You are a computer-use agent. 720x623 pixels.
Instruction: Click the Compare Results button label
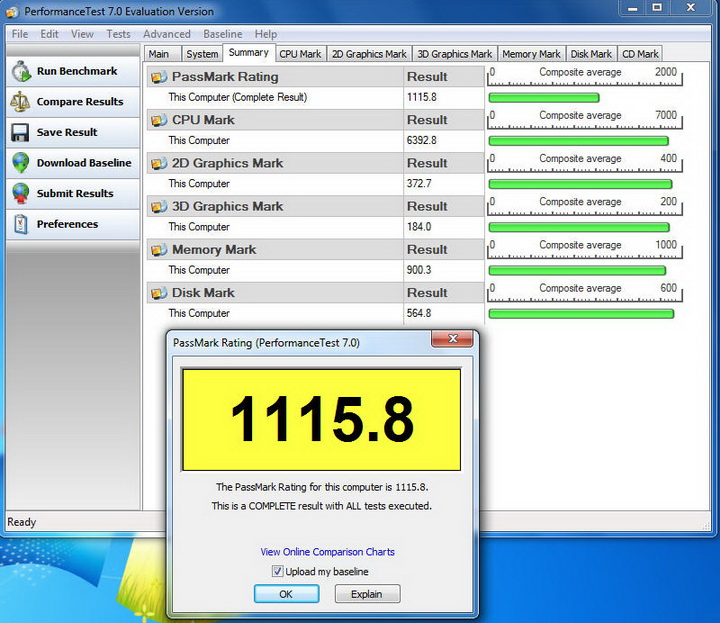[80, 101]
